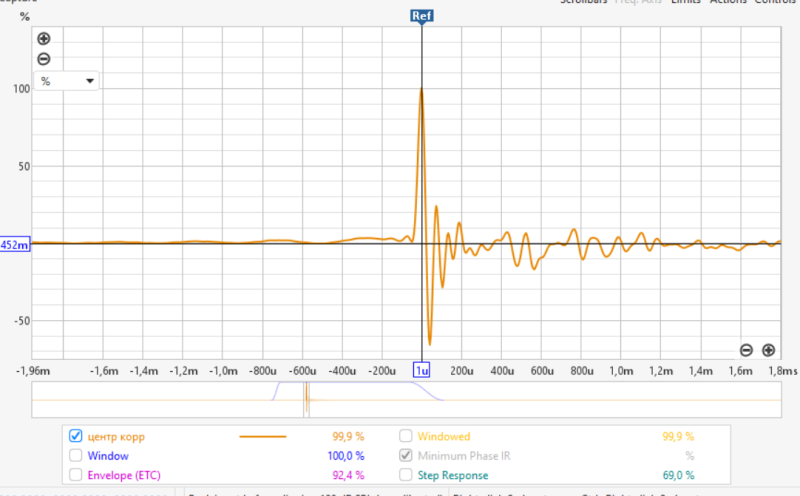
Task: Show the Step Response trace
Action: tap(406, 474)
